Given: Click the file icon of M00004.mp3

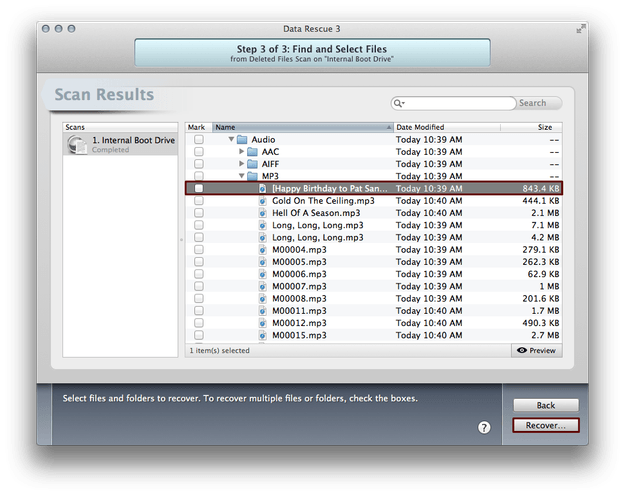Looking at the screenshot, I should tap(262, 250).
